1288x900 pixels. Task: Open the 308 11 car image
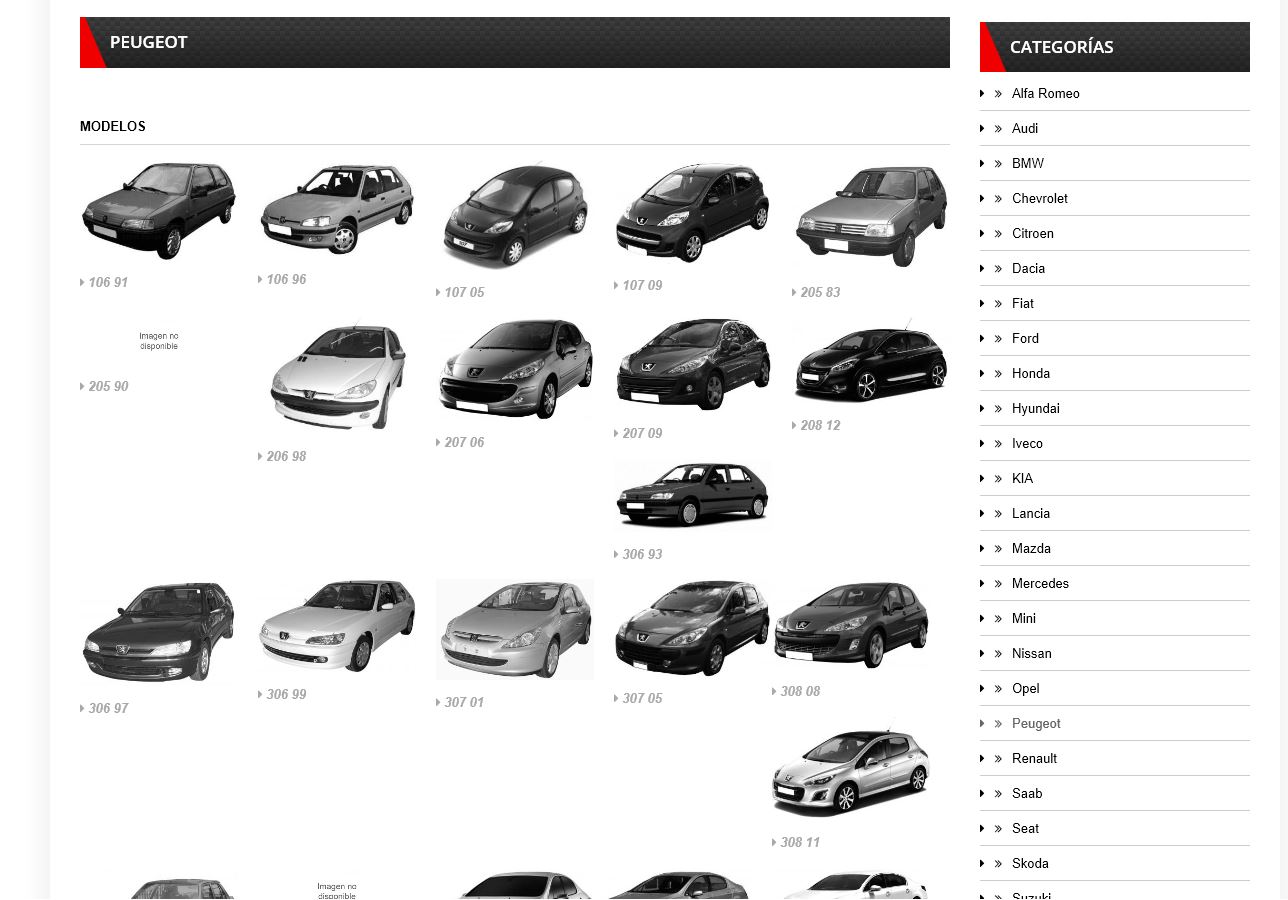851,771
